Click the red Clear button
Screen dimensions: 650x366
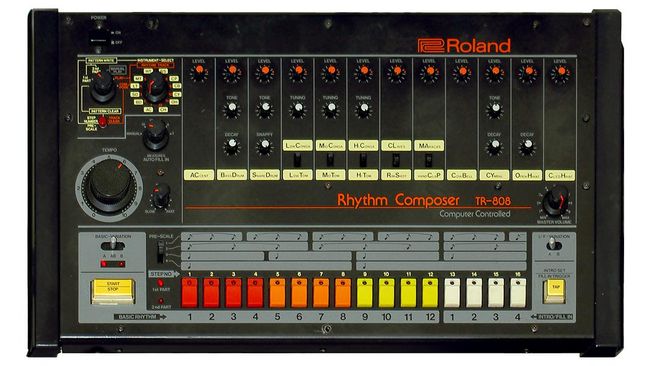pos(102,122)
